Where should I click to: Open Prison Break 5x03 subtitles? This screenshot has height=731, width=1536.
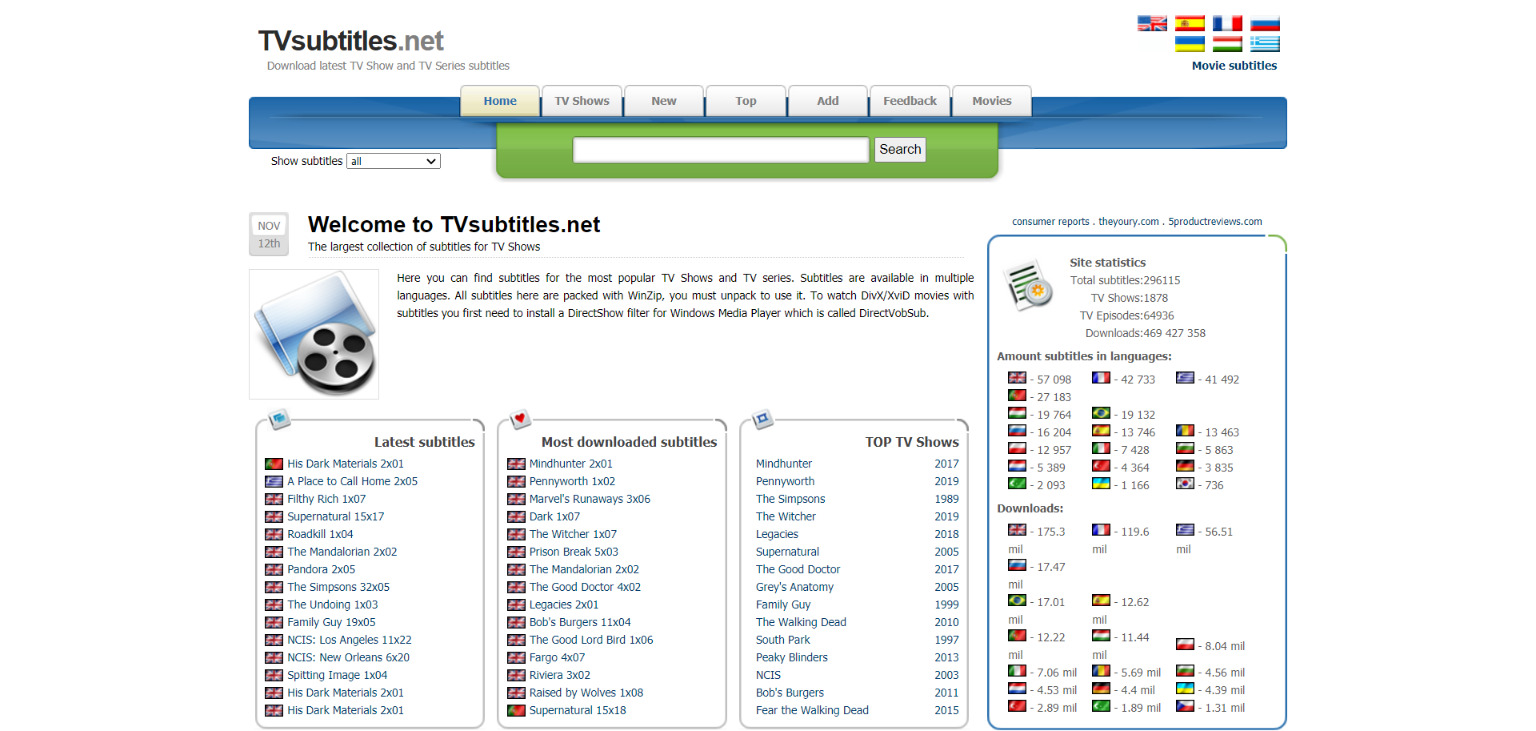pyautogui.click(x=574, y=552)
